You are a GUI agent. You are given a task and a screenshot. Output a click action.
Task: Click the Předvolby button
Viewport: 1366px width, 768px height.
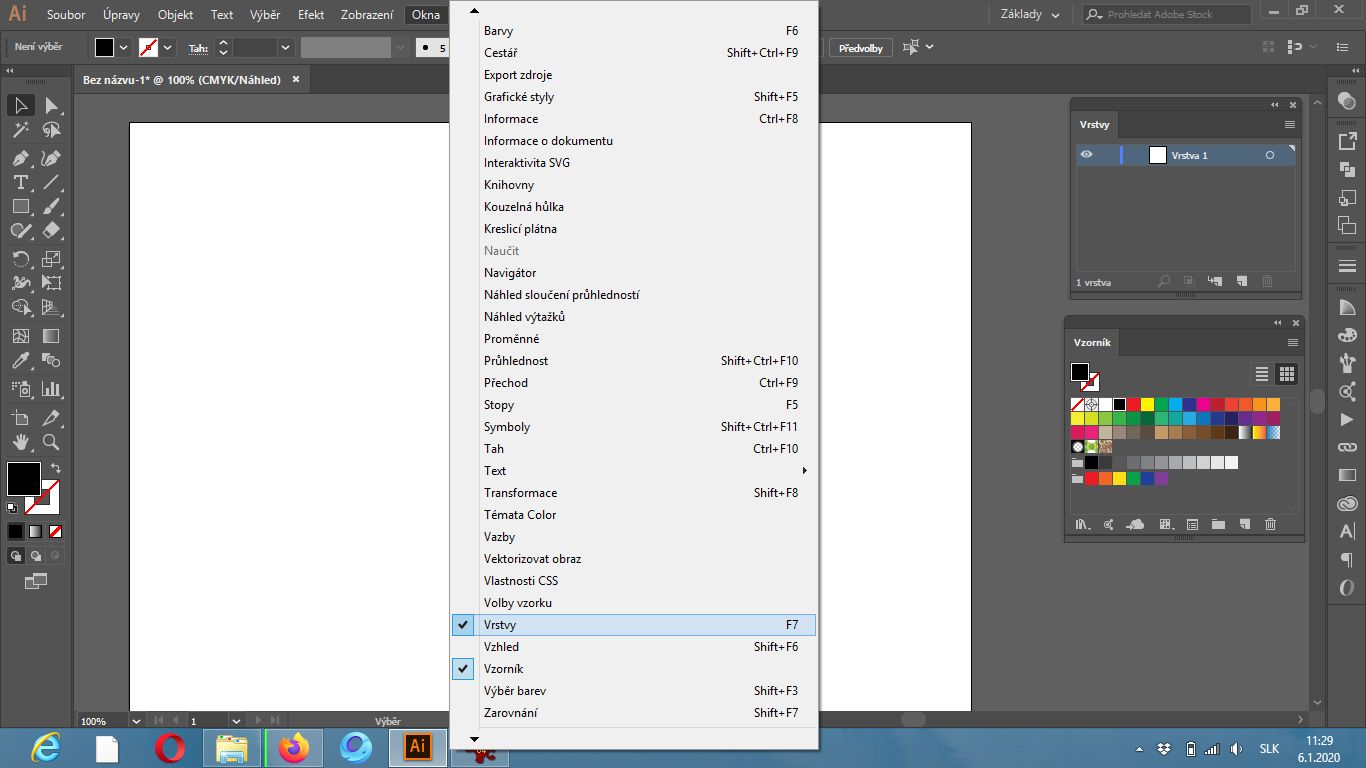pyautogui.click(x=860, y=48)
